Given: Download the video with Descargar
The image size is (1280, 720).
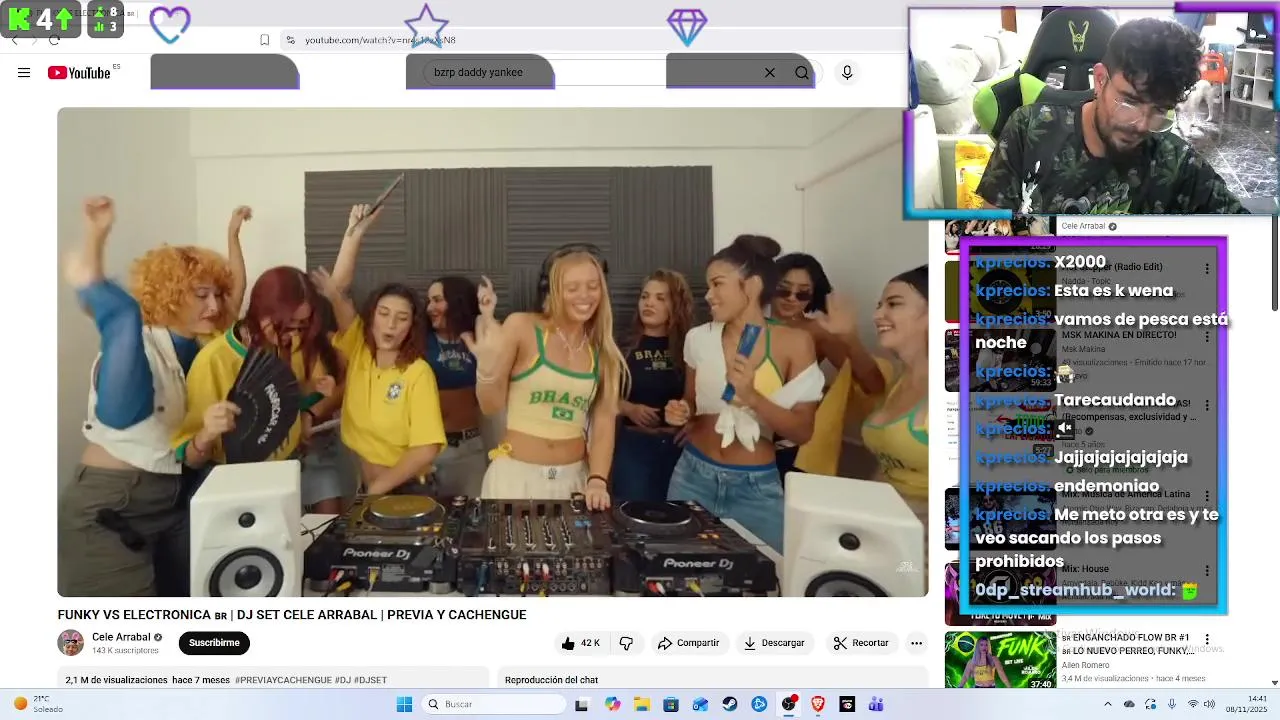Looking at the screenshot, I should 774,643.
